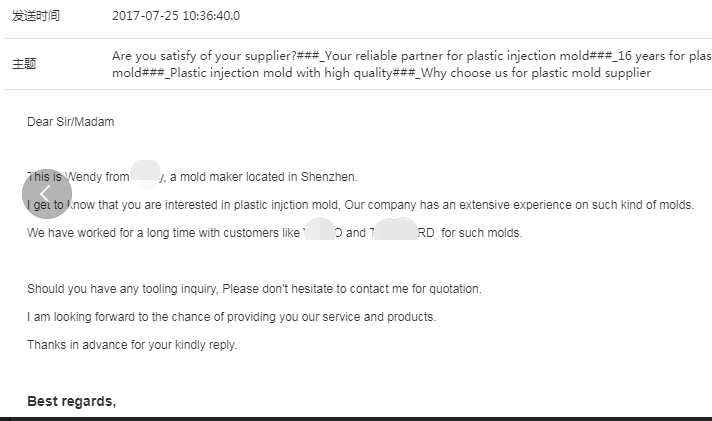The height and width of the screenshot is (421, 712).
Task: Click the second blurred customer name ending in RD
Action: tap(402, 232)
